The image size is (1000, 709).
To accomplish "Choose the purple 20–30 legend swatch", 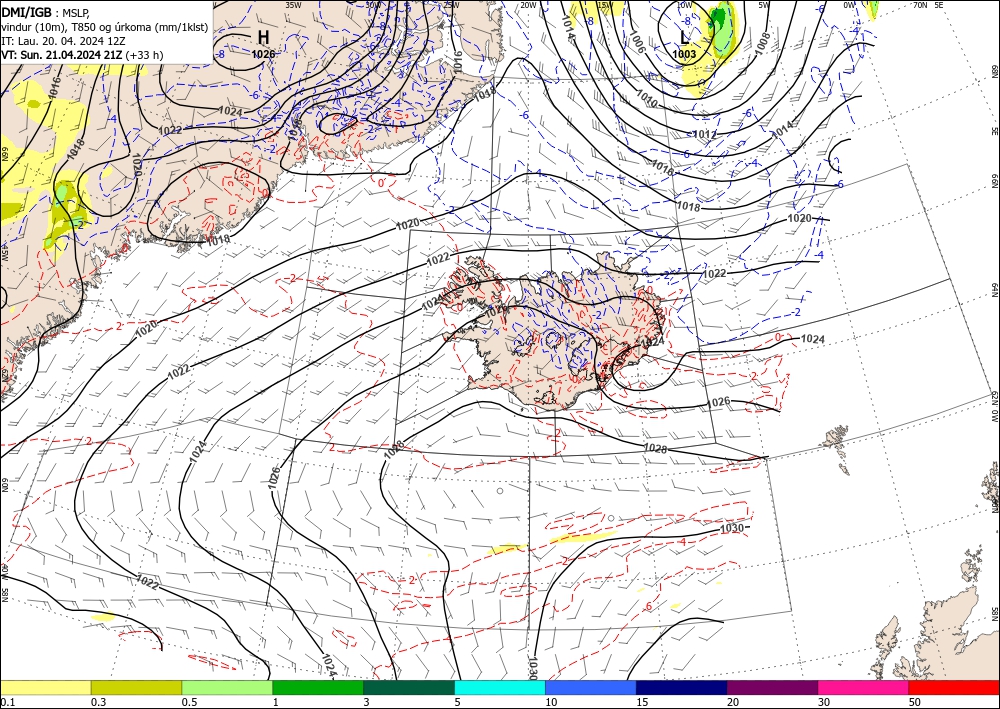I will click(772, 687).
